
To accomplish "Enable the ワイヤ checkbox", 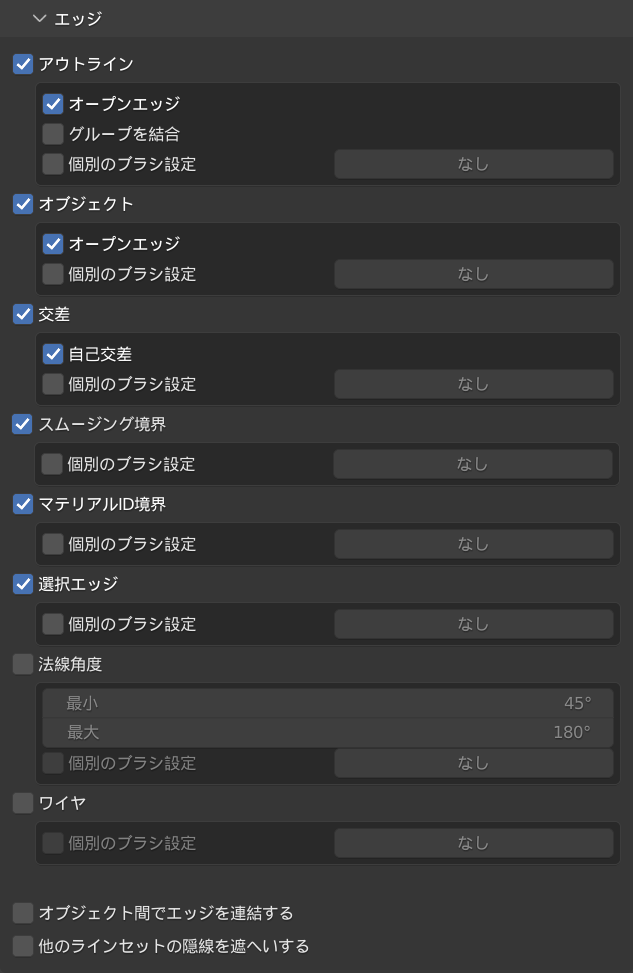I will (23, 803).
